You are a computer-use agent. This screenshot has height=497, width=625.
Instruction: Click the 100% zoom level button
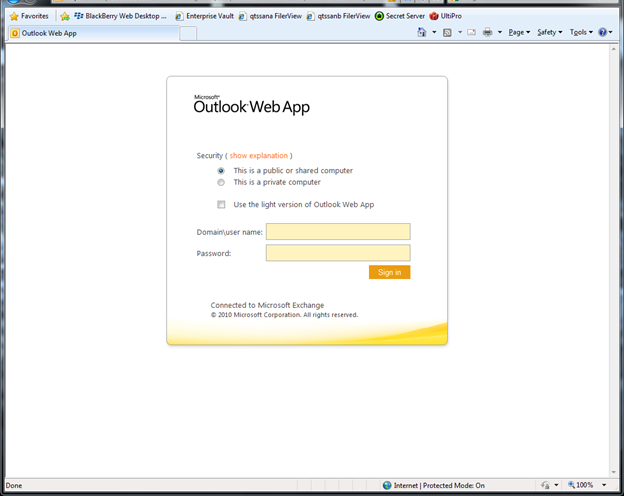581,485
